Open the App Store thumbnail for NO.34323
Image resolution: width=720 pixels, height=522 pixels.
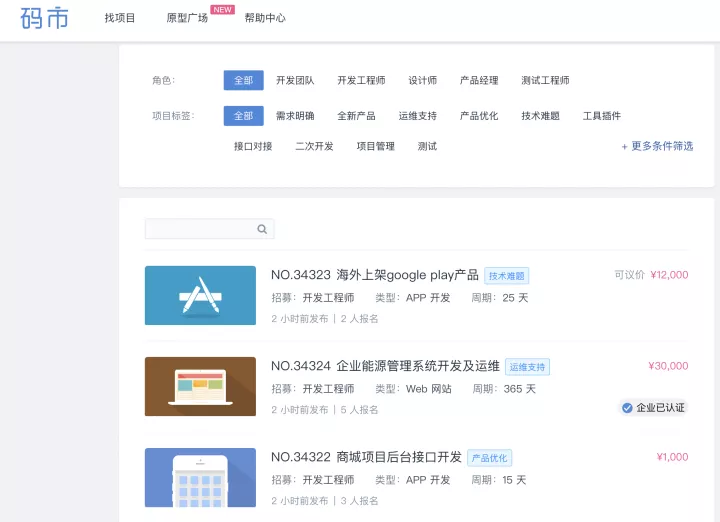point(200,295)
